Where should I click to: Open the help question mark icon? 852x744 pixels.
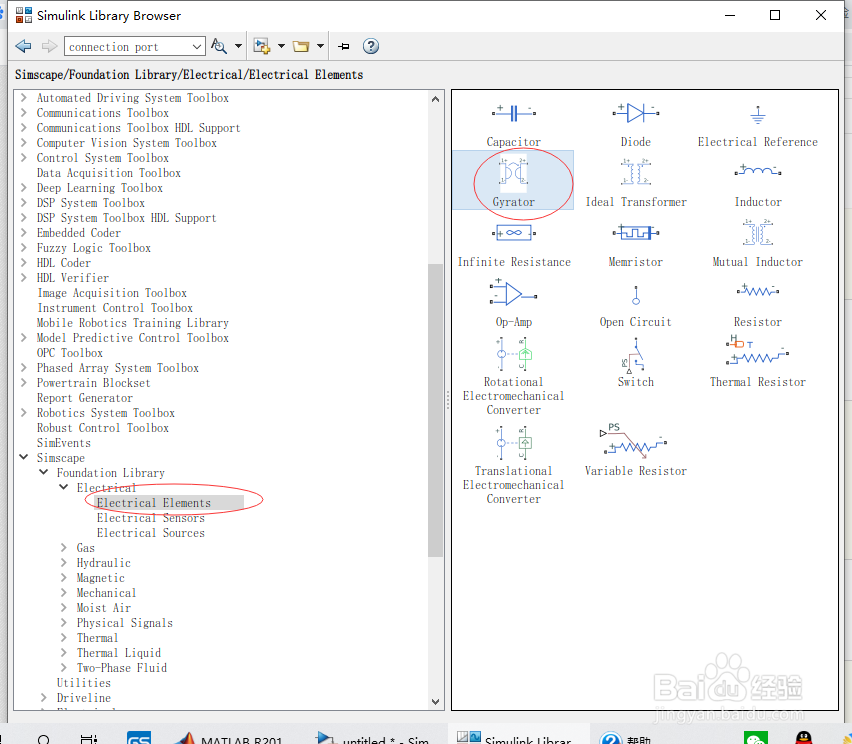371,46
